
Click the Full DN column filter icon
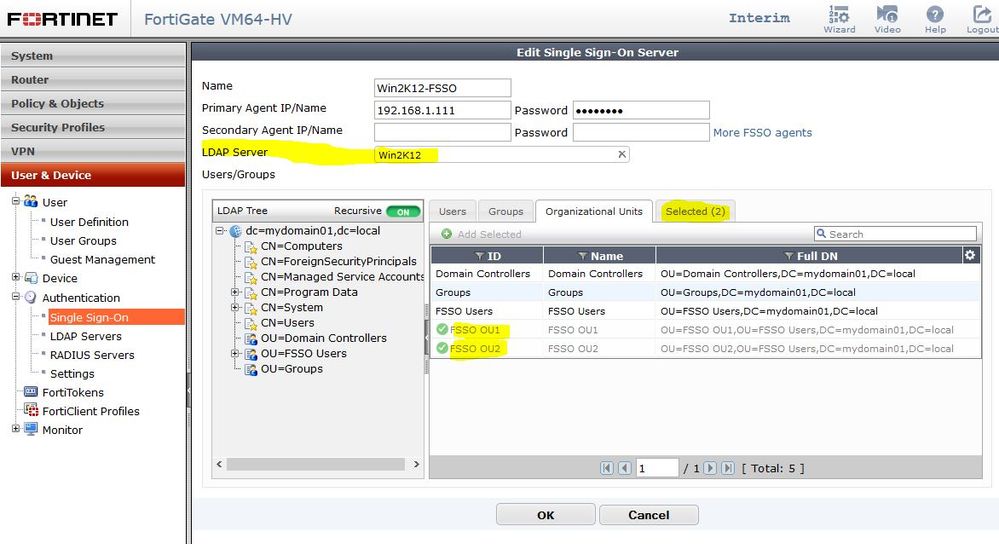coord(789,256)
